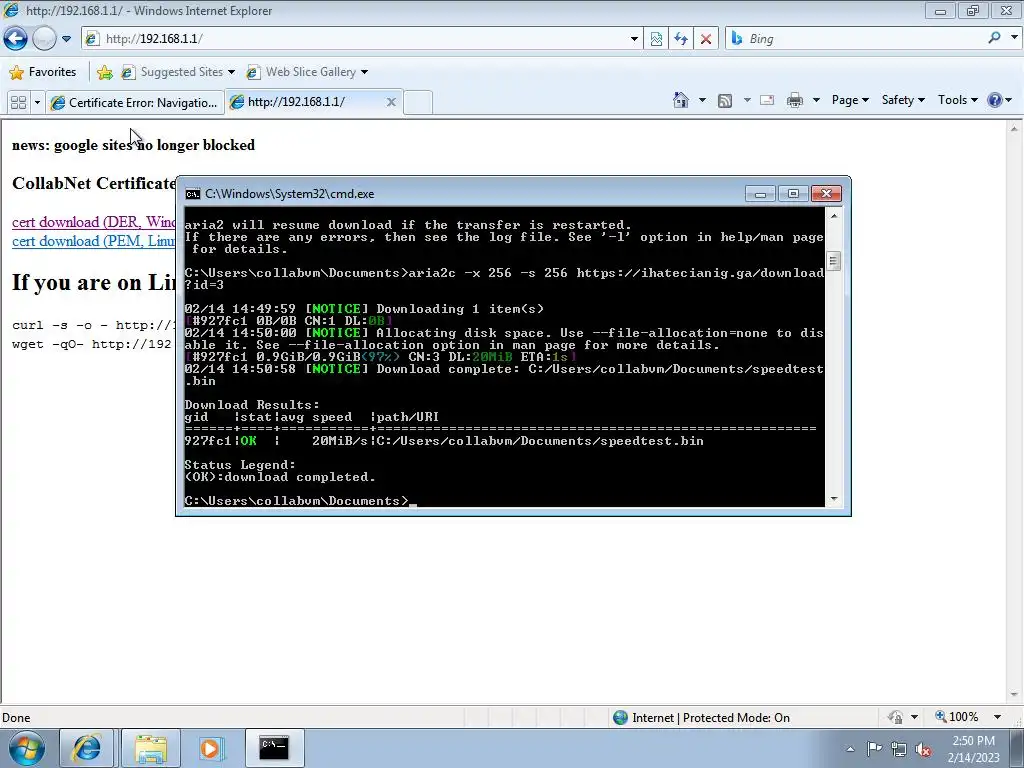The height and width of the screenshot is (768, 1024).
Task: Open Windows Explorer taskbar icon
Action: [151, 748]
